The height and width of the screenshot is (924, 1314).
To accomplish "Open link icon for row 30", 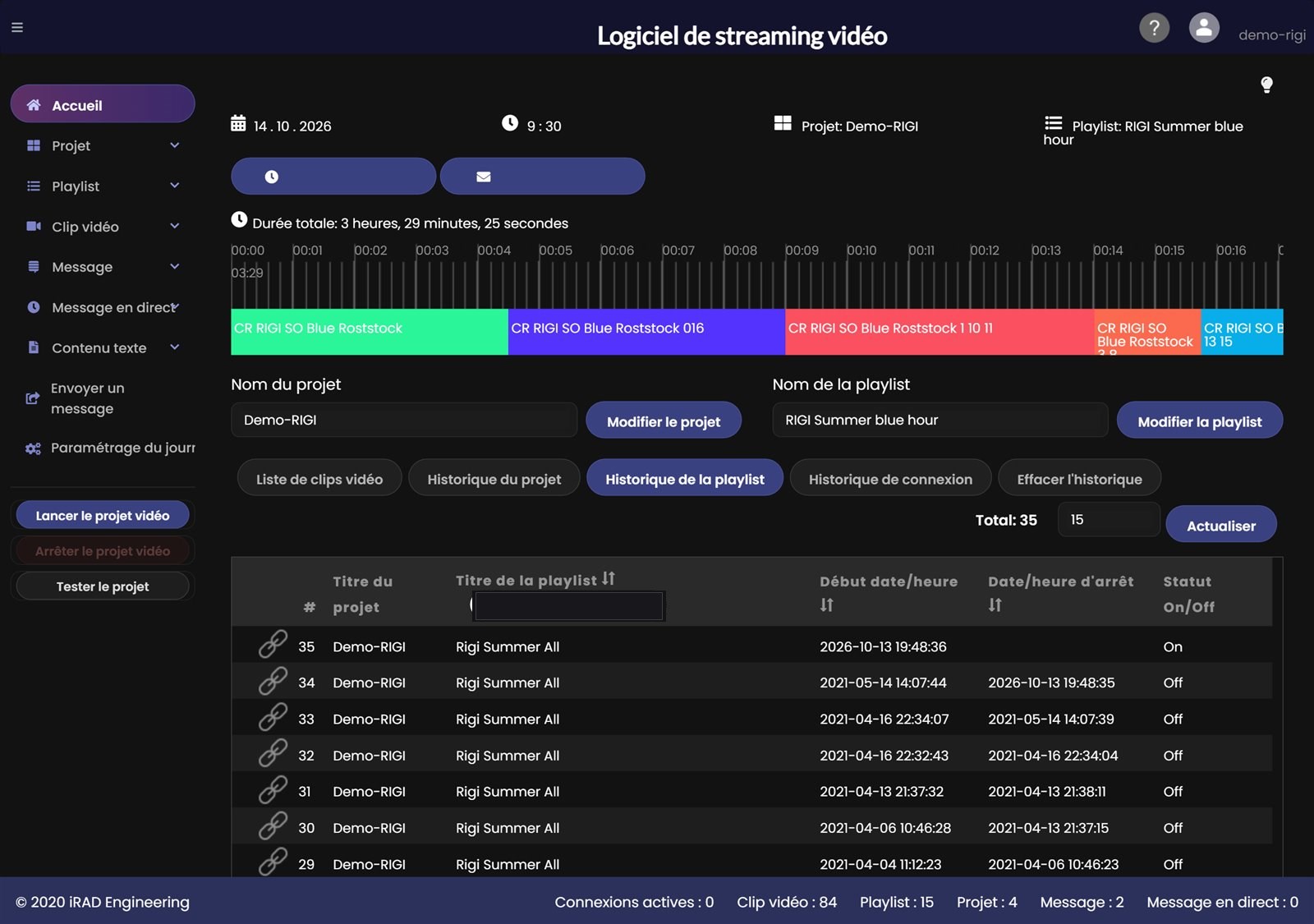I will click(x=273, y=826).
